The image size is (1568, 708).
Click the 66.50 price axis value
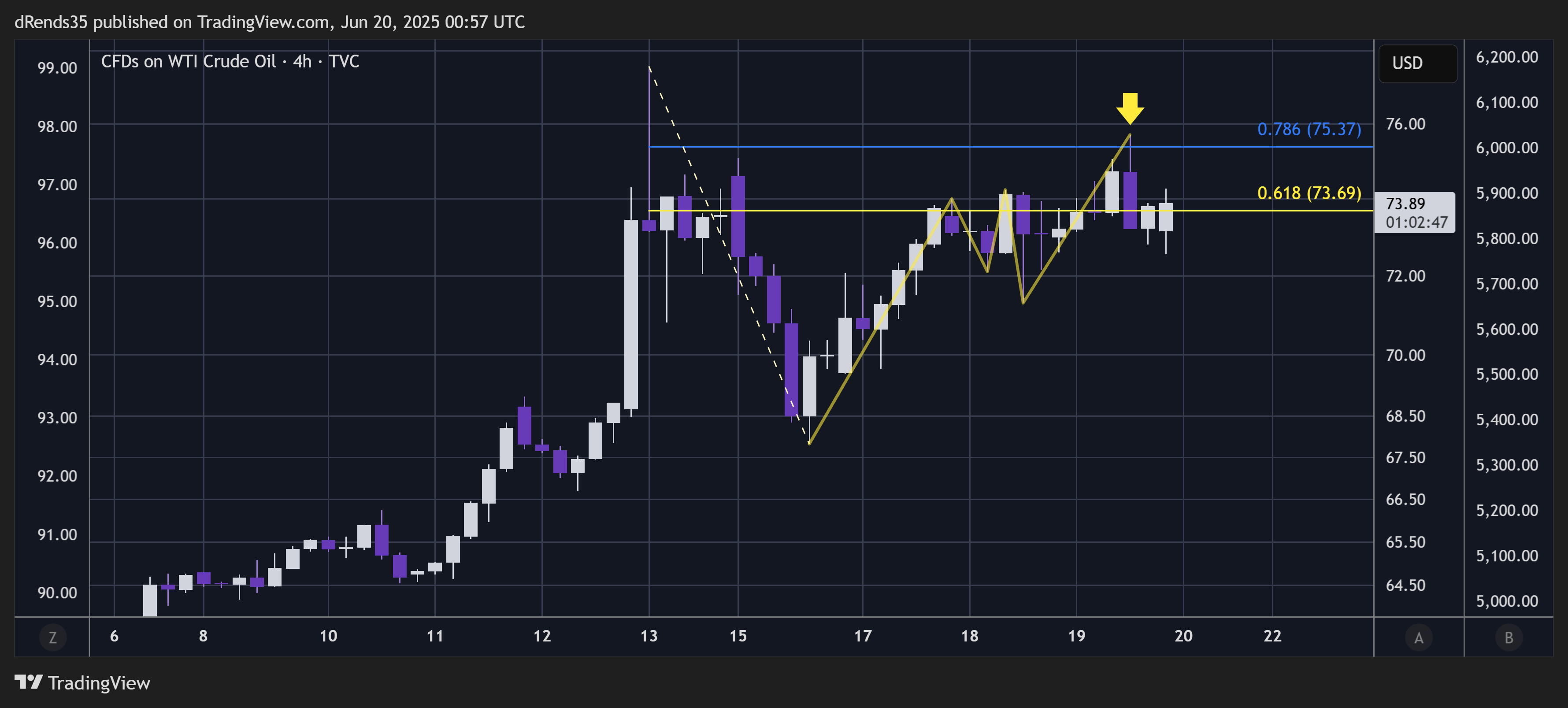click(x=1405, y=500)
